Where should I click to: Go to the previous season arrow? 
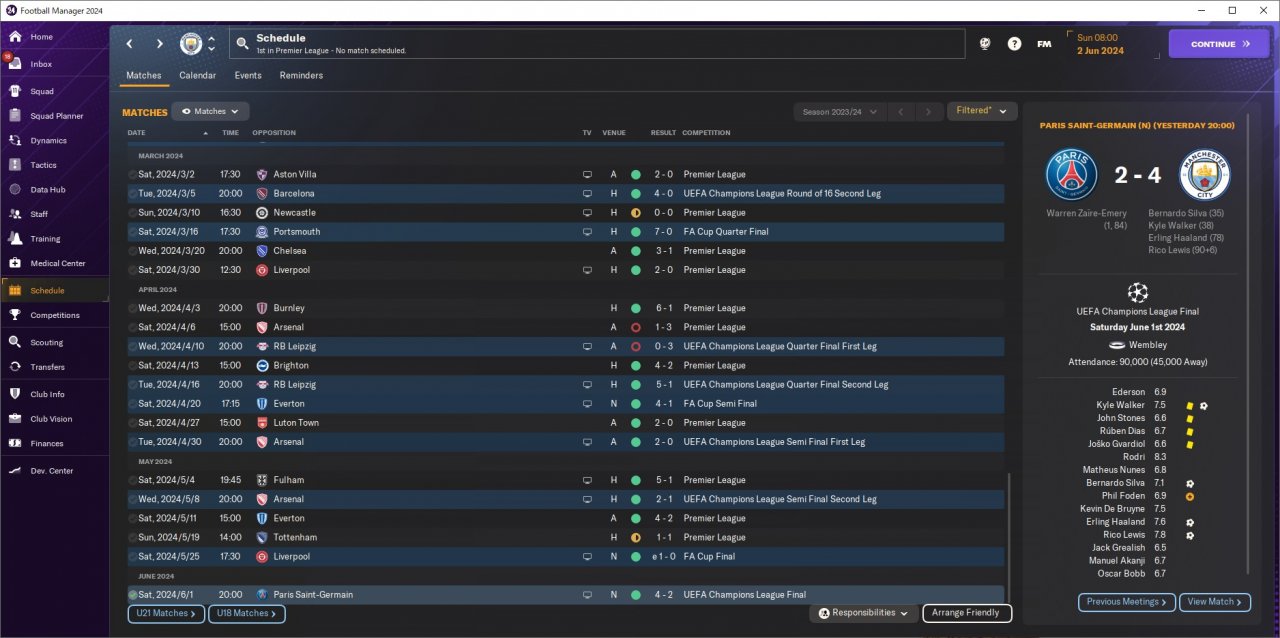pyautogui.click(x=901, y=112)
